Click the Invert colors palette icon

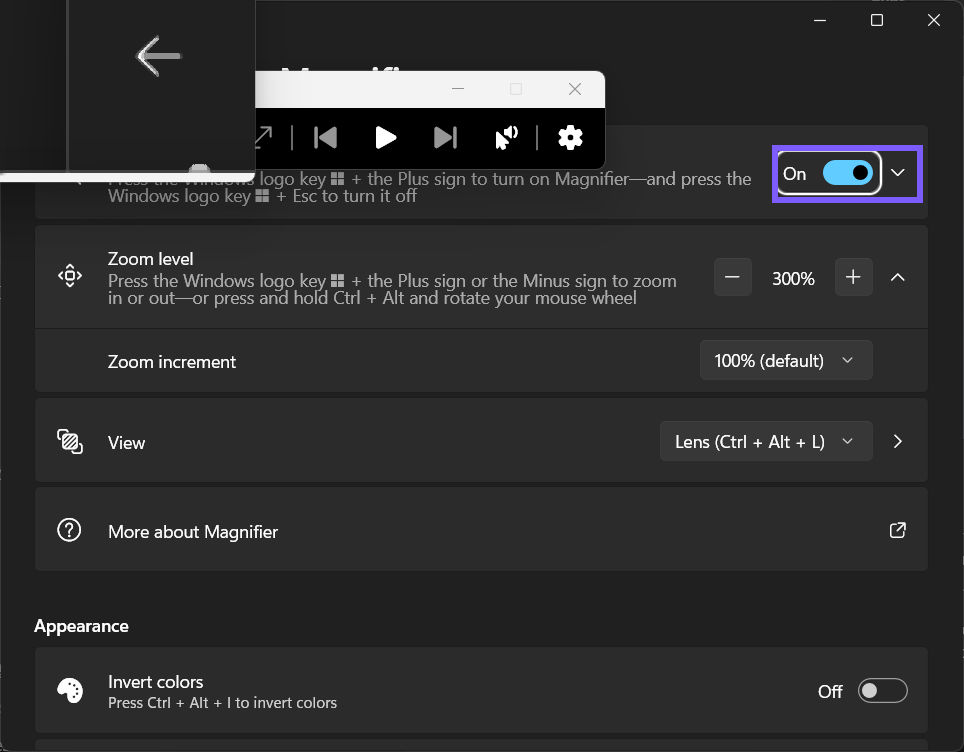point(70,690)
